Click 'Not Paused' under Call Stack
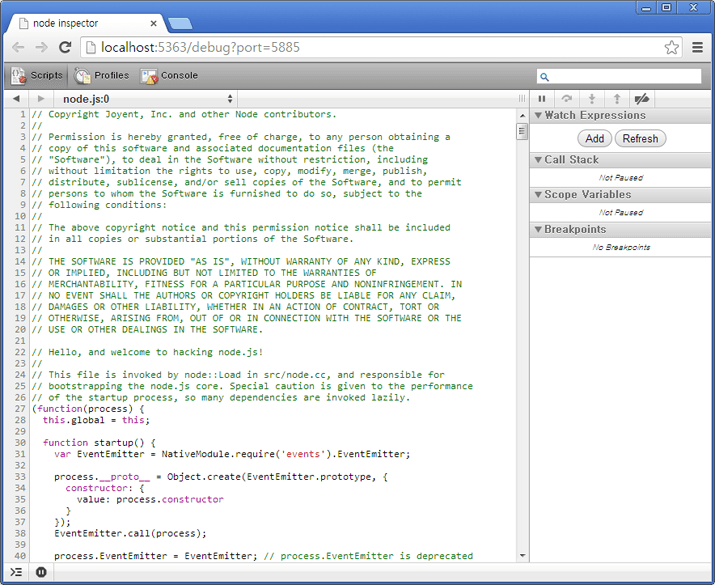Image resolution: width=715 pixels, height=585 pixels. [x=621, y=178]
